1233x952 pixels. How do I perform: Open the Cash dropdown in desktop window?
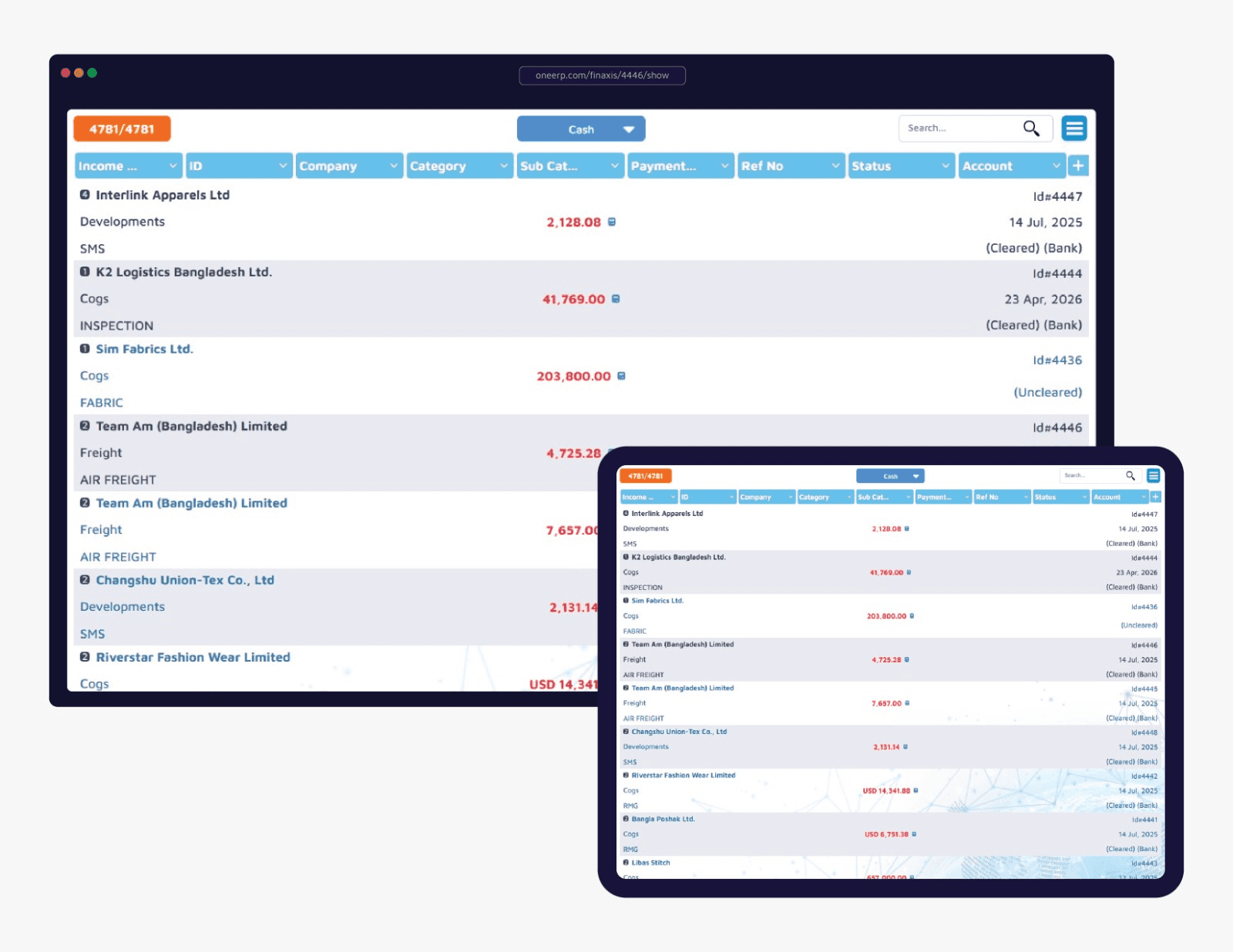coord(581,129)
